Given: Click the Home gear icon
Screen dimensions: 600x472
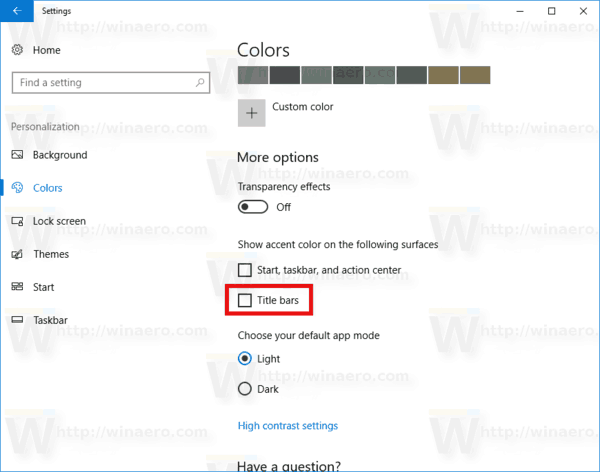Looking at the screenshot, I should coord(17,50).
